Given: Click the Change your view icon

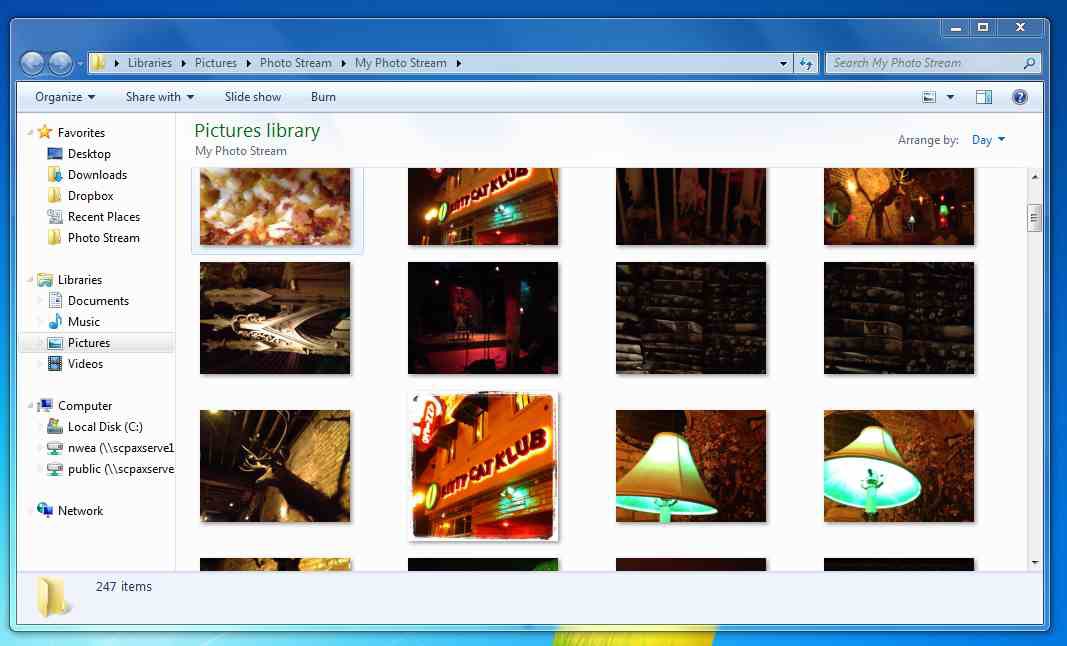Looking at the screenshot, I should click(x=929, y=97).
